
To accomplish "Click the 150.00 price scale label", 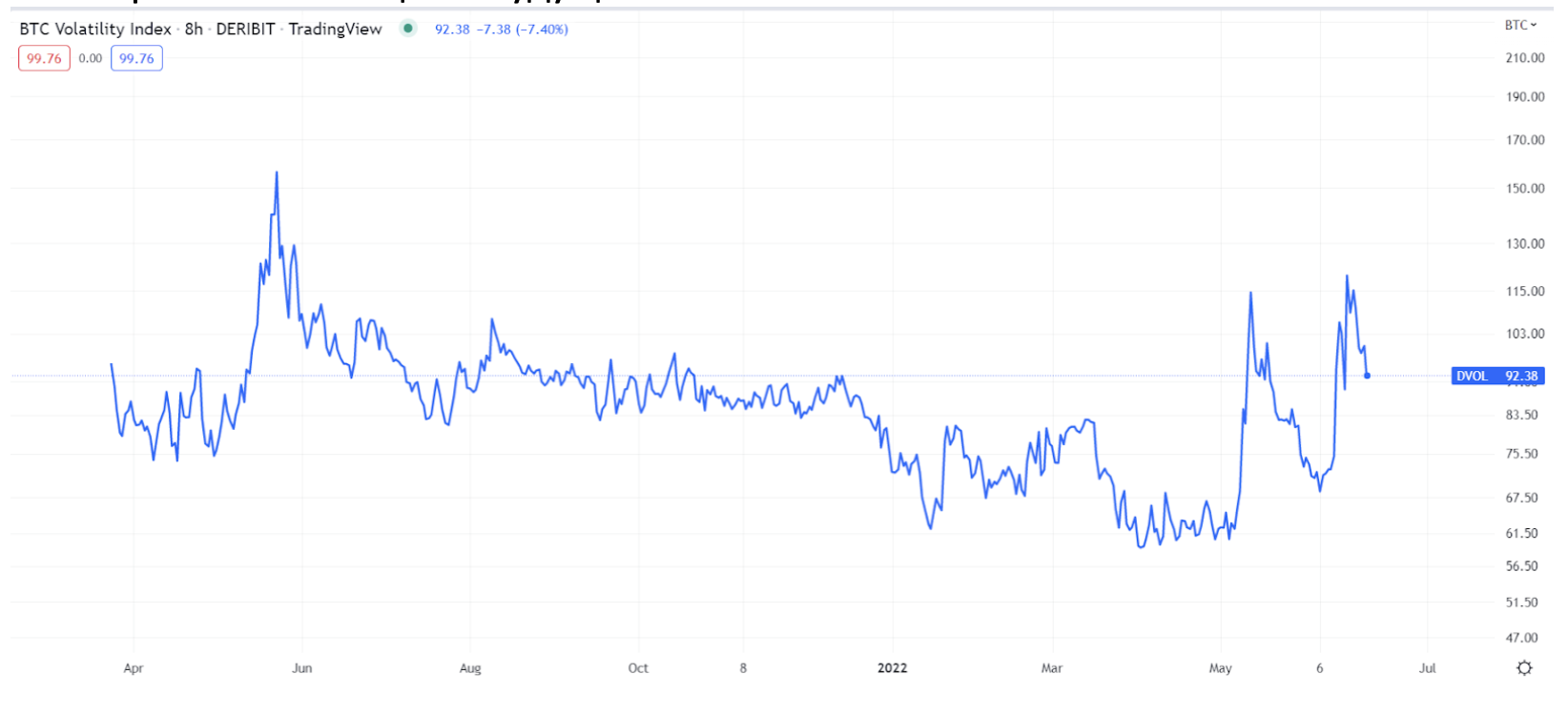I will (1525, 189).
